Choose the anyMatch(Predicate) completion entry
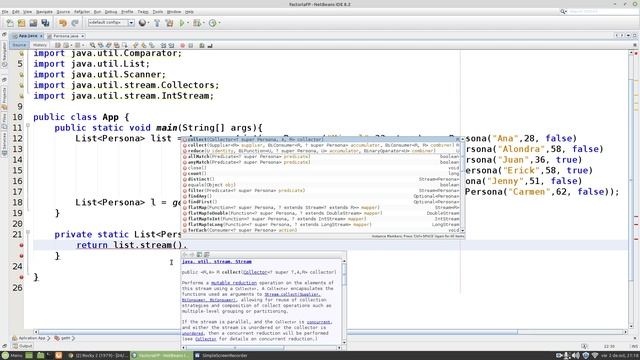Screen dimensions: 640x360 point(321,162)
